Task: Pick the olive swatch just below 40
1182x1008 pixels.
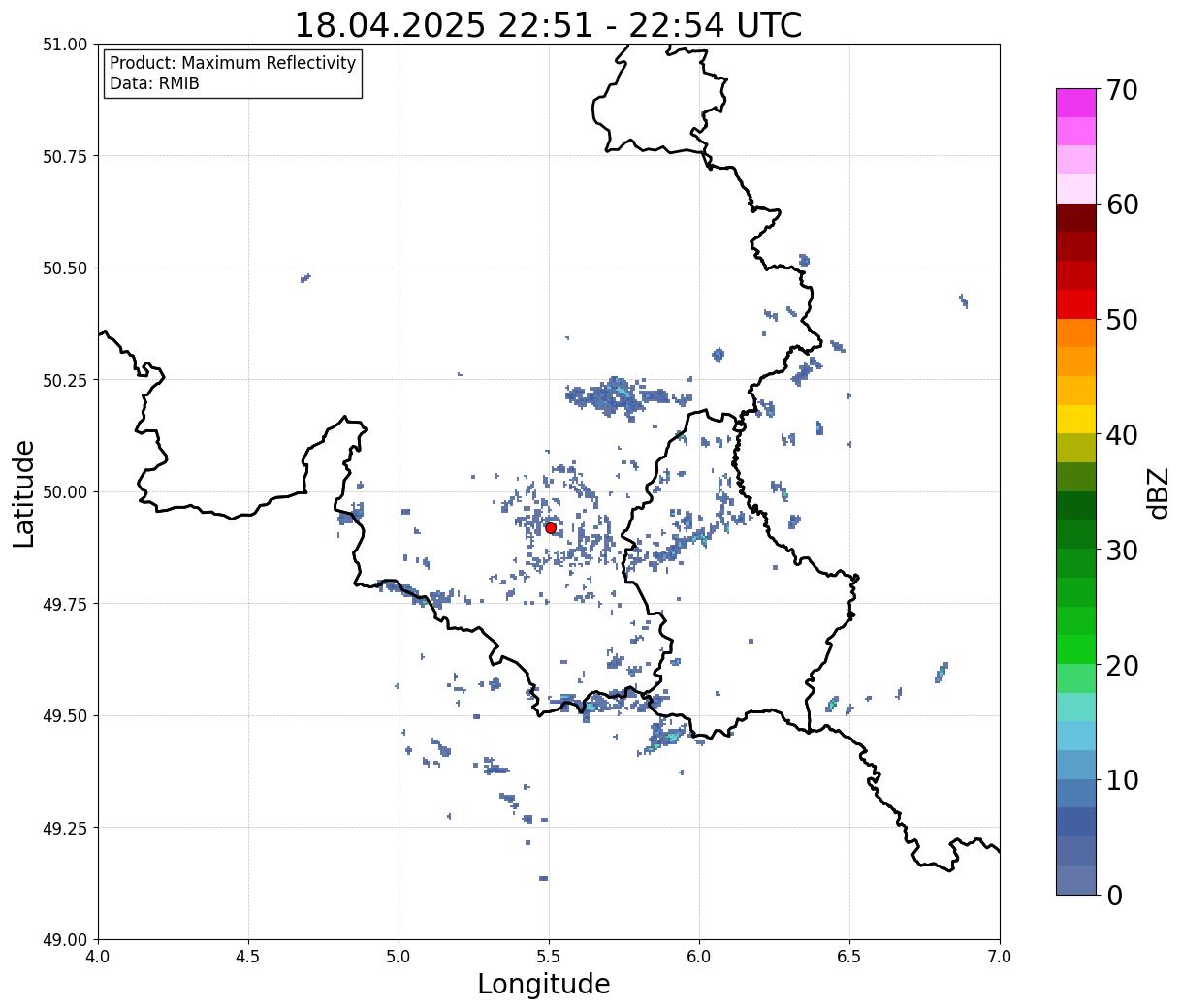Action: [x=1076, y=449]
